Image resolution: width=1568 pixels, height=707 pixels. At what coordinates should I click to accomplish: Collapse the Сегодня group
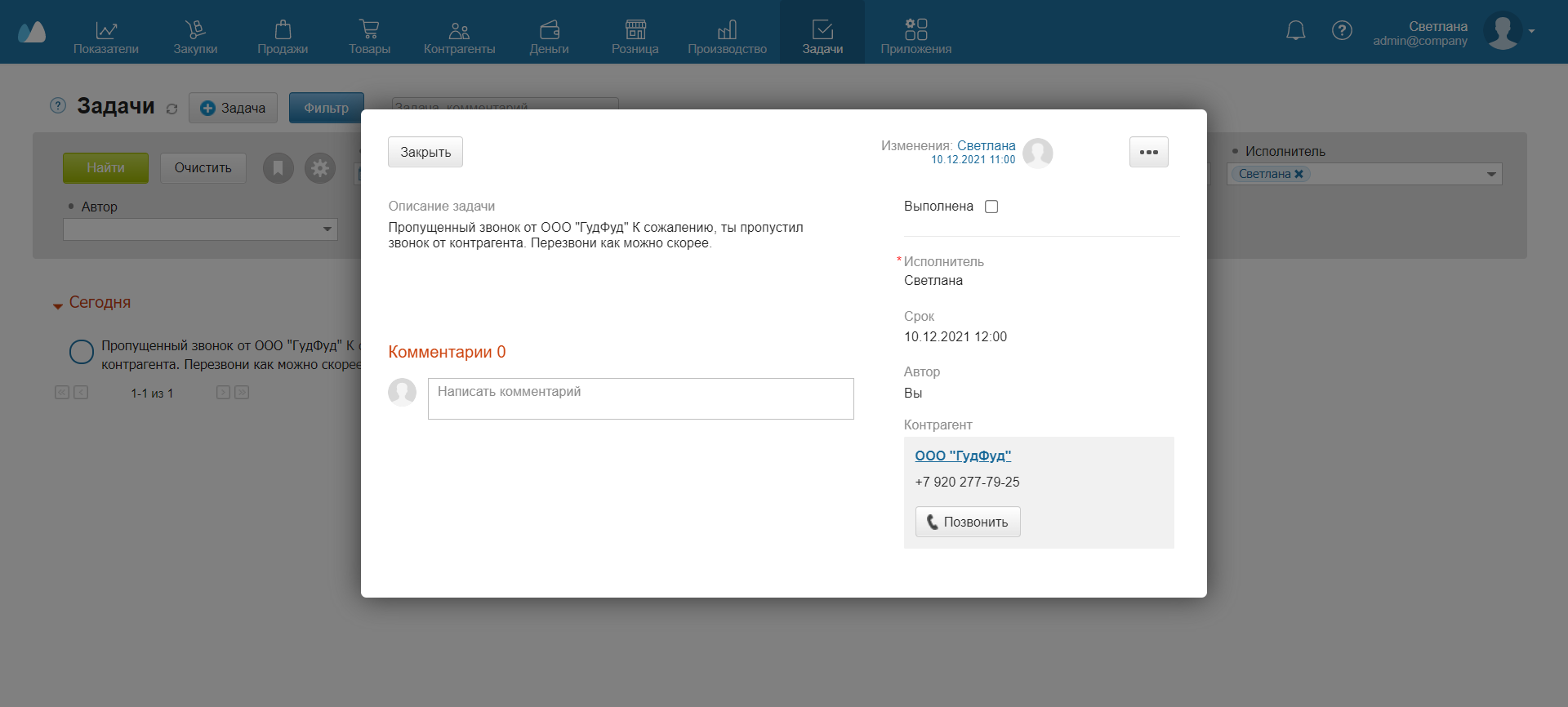coord(58,306)
